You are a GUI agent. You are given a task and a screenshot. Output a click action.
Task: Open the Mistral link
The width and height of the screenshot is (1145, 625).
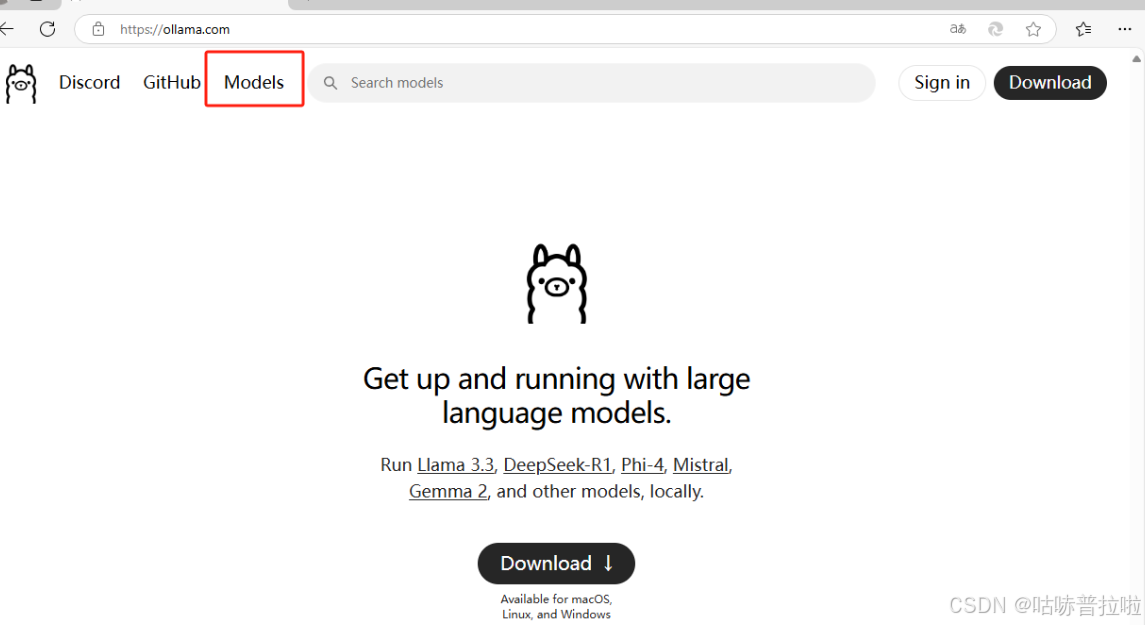(x=701, y=465)
